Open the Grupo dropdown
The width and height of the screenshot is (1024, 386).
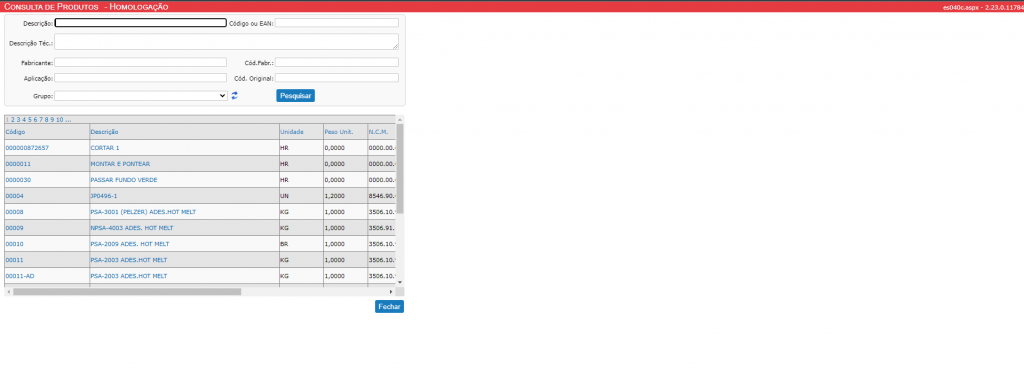pyautogui.click(x=141, y=95)
